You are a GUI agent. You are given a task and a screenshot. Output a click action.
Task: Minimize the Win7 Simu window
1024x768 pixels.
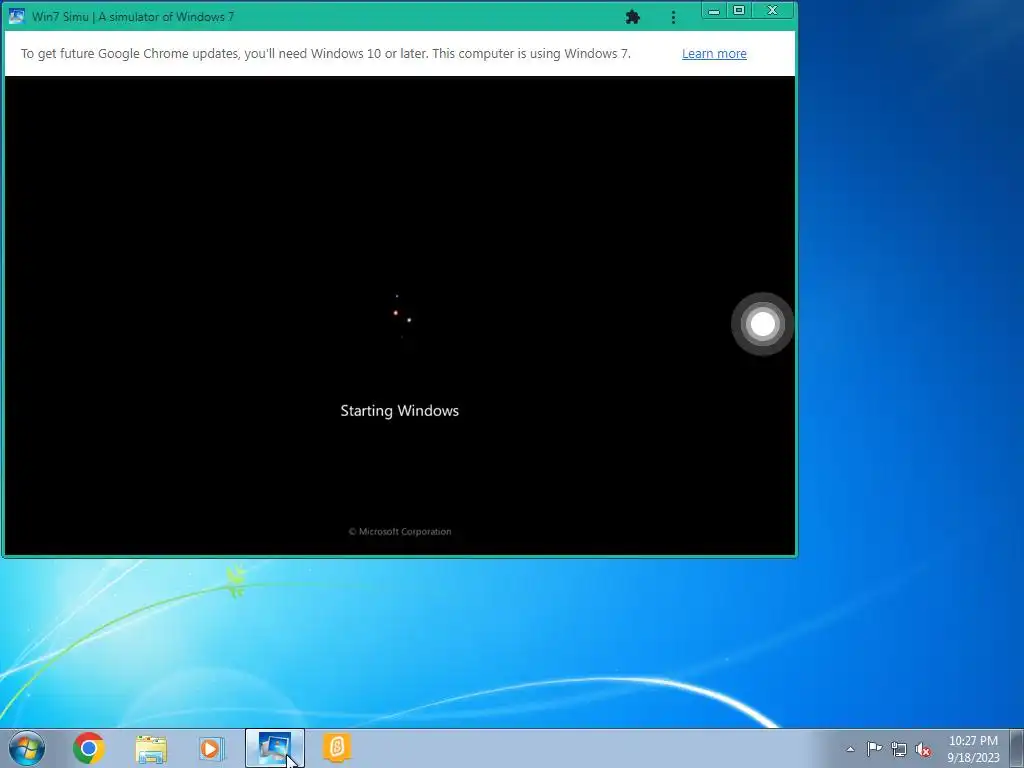point(714,10)
